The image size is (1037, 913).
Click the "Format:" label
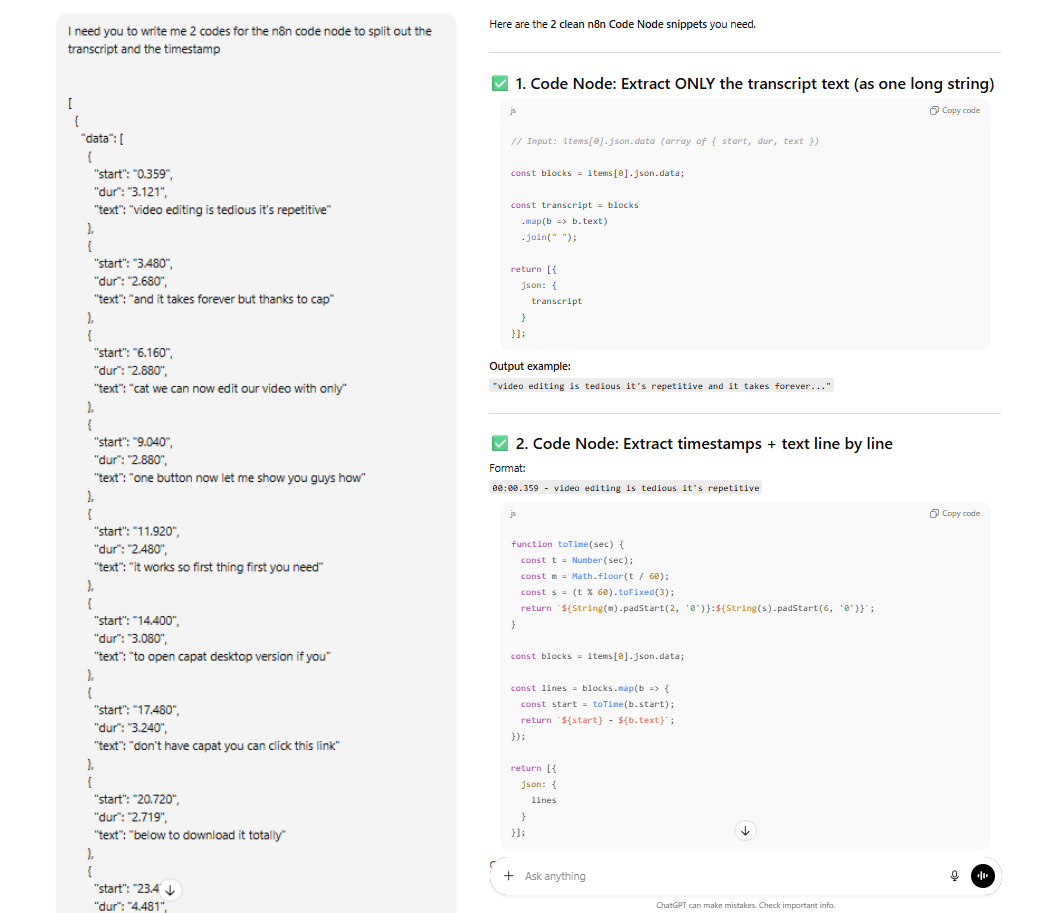[507, 468]
